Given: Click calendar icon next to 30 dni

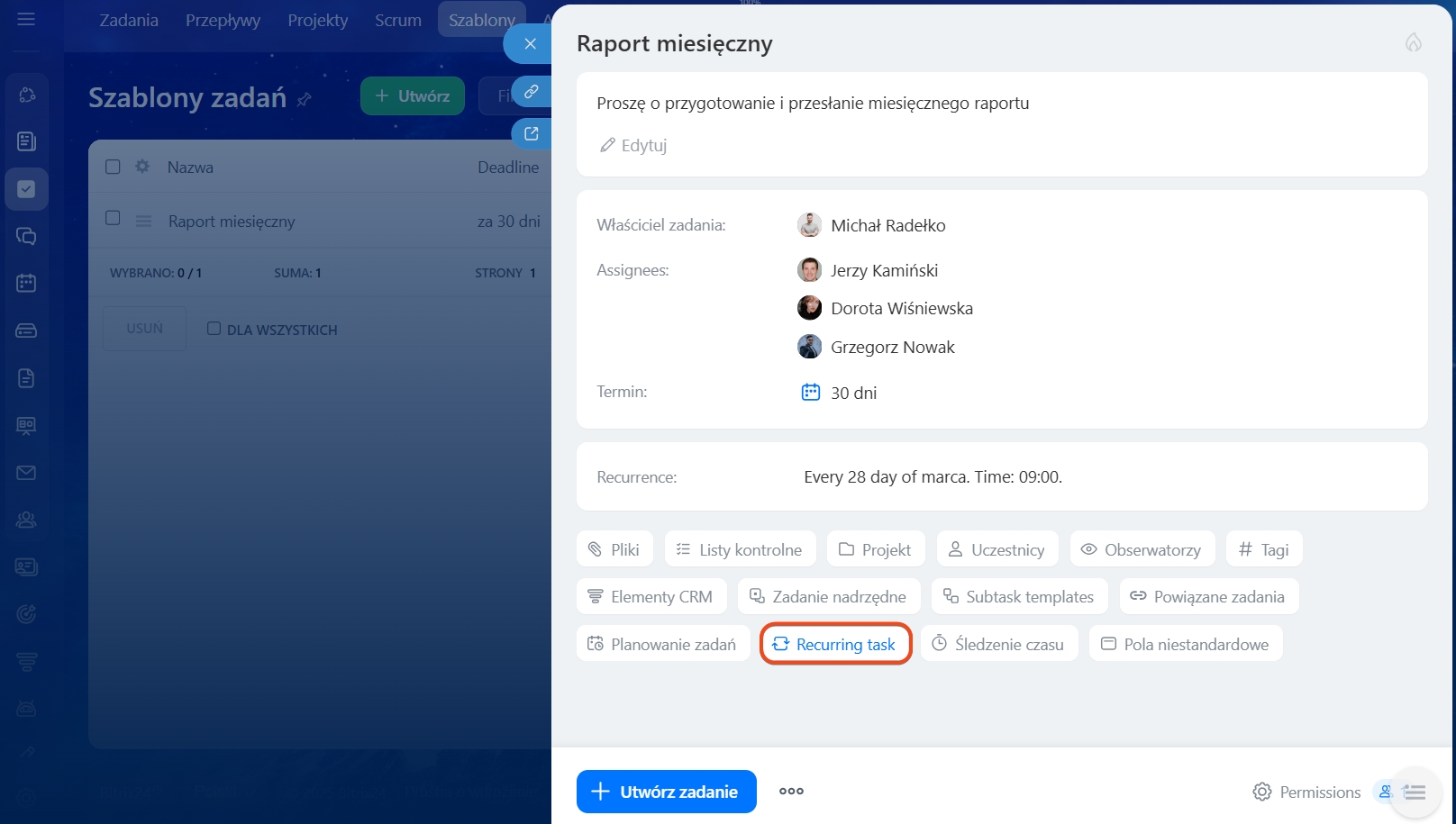Looking at the screenshot, I should pyautogui.click(x=810, y=393).
